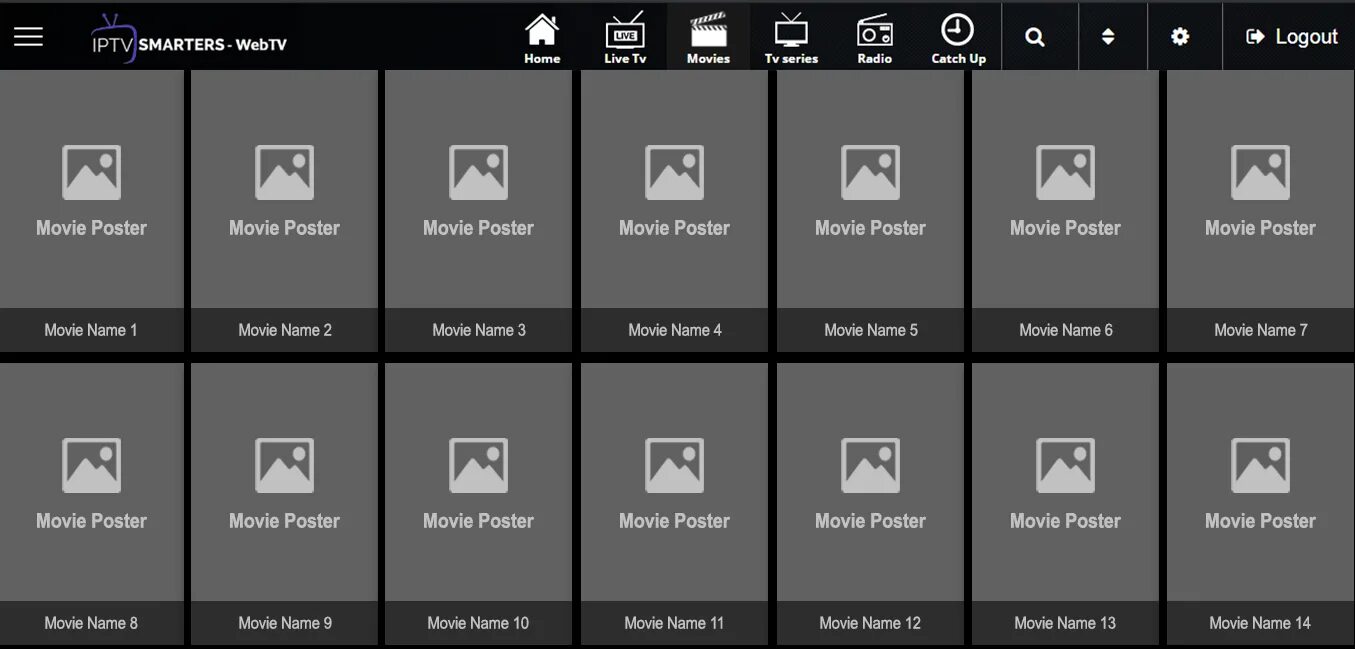Image resolution: width=1355 pixels, height=649 pixels.
Task: Click the 'Movie Name 7' title text
Action: pos(1261,330)
